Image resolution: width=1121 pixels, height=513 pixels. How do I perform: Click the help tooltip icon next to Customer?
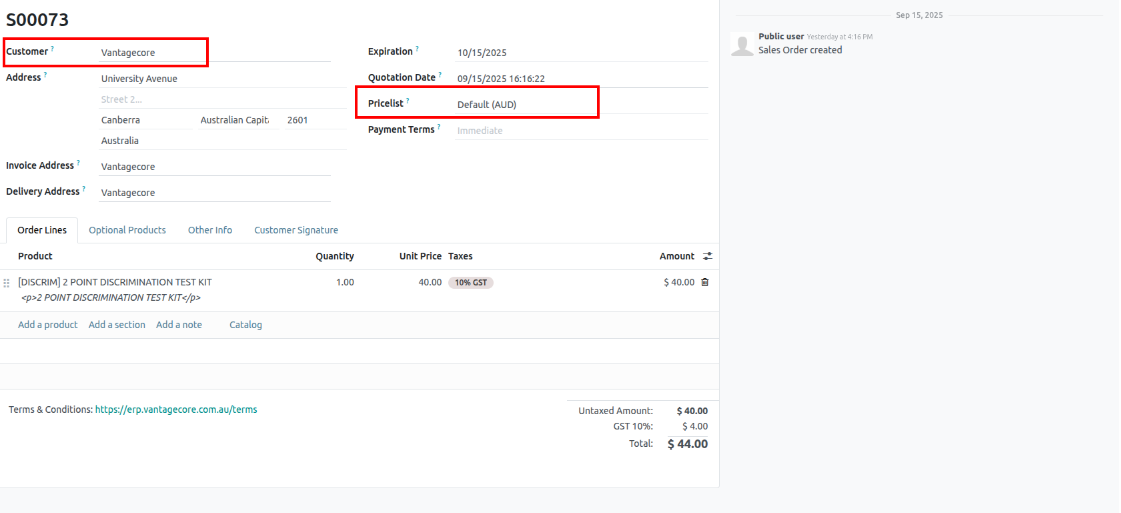coord(53,49)
